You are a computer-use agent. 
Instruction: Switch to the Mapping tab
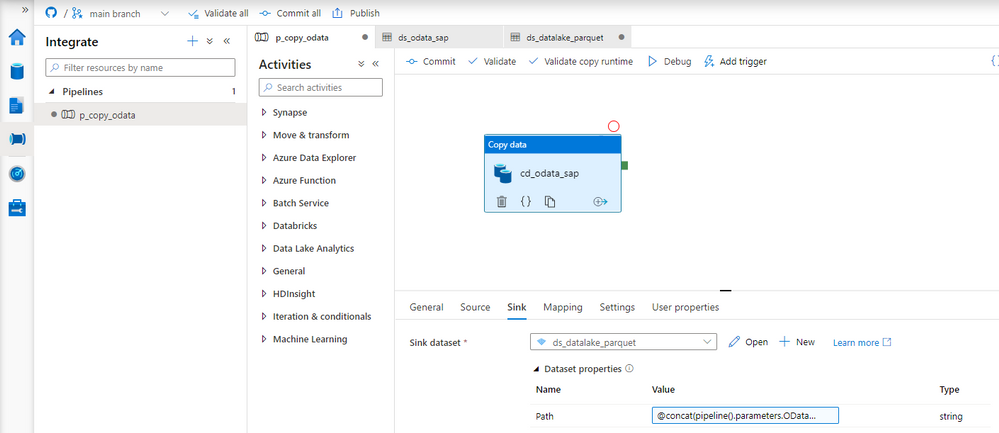point(563,307)
